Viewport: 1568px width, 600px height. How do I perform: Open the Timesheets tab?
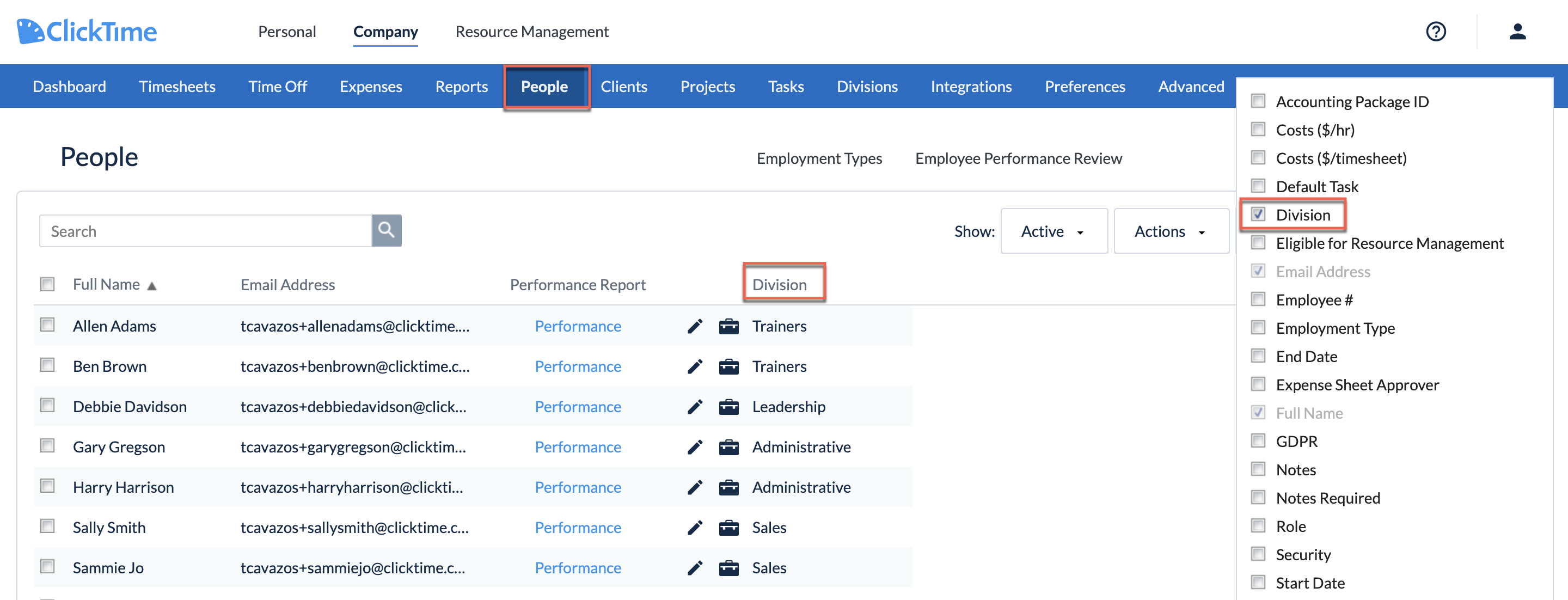click(177, 87)
